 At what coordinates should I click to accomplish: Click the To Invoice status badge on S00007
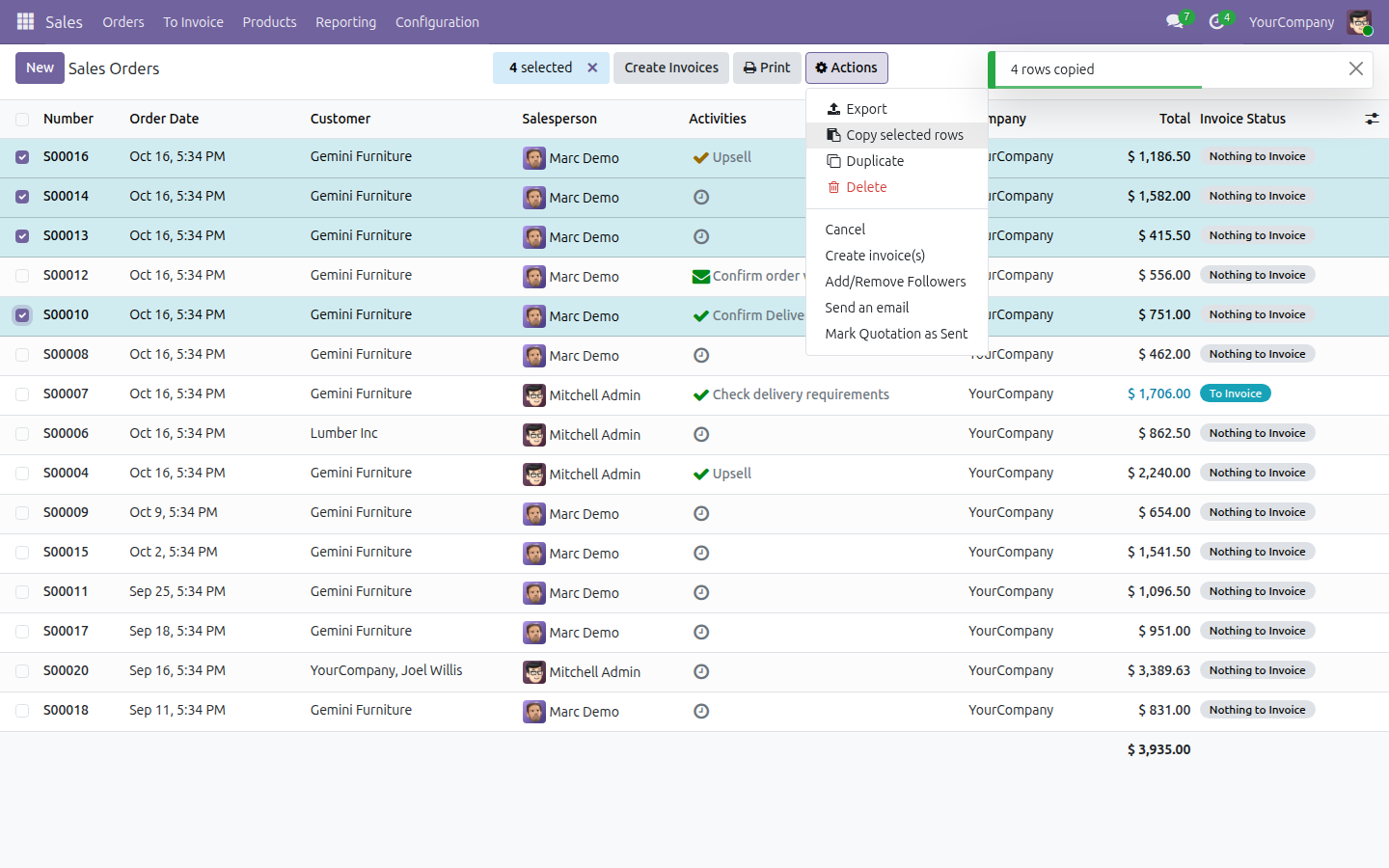1236,393
